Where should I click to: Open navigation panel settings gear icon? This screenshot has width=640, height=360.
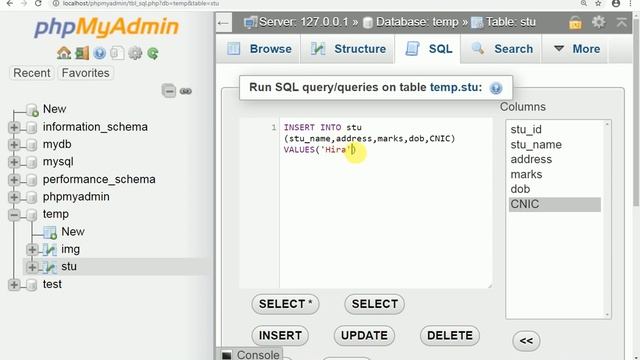[x=135, y=53]
